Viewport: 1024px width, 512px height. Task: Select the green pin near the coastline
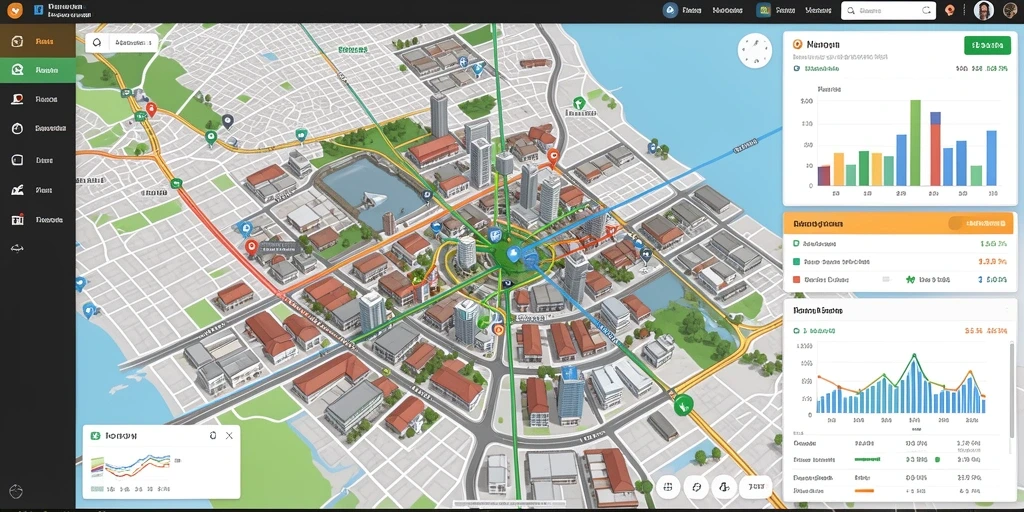point(578,103)
